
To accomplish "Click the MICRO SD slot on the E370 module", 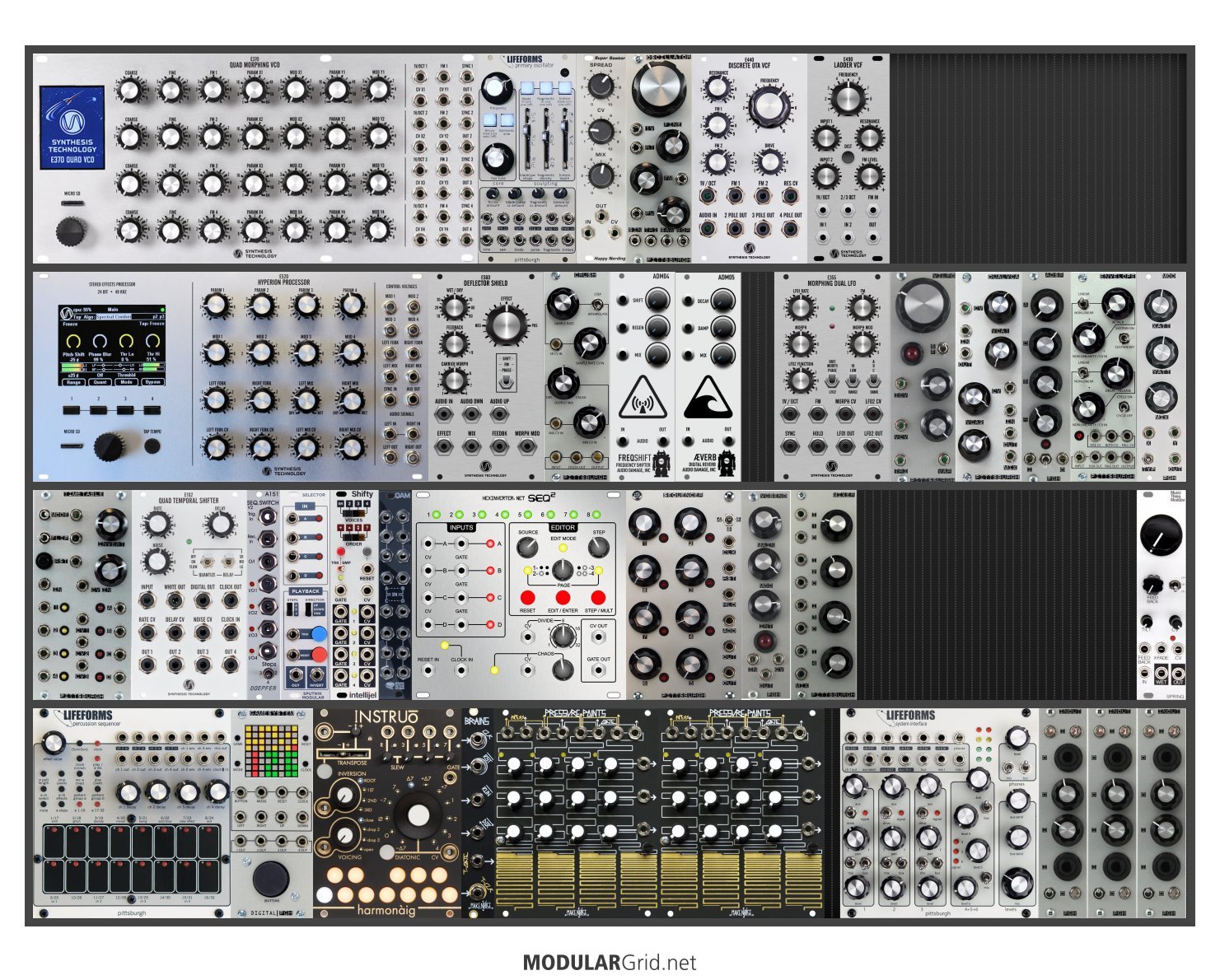I will point(72,203).
